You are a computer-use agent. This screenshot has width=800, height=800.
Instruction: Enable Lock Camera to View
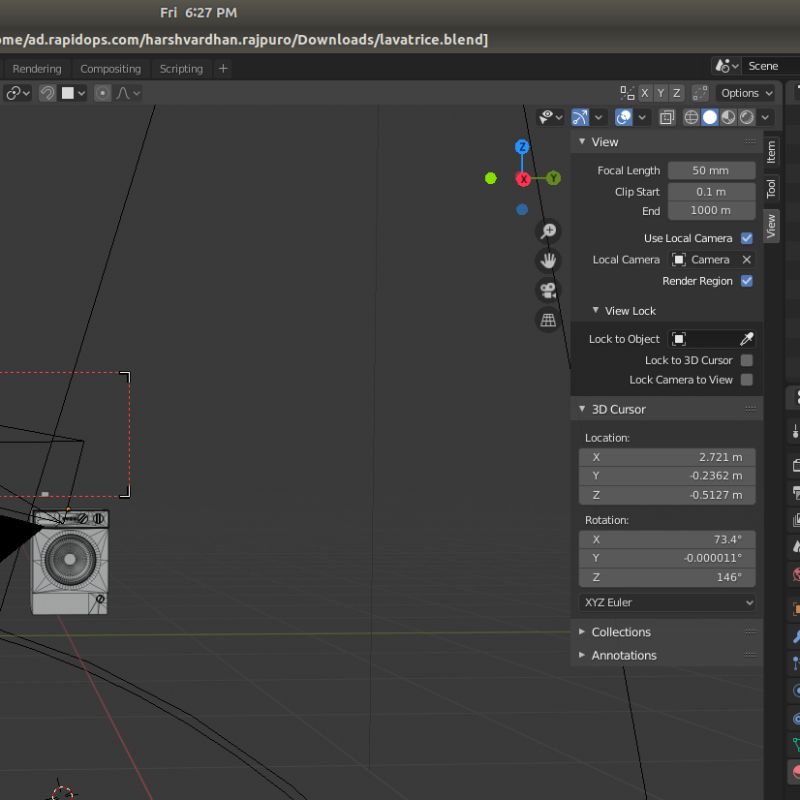(746, 380)
